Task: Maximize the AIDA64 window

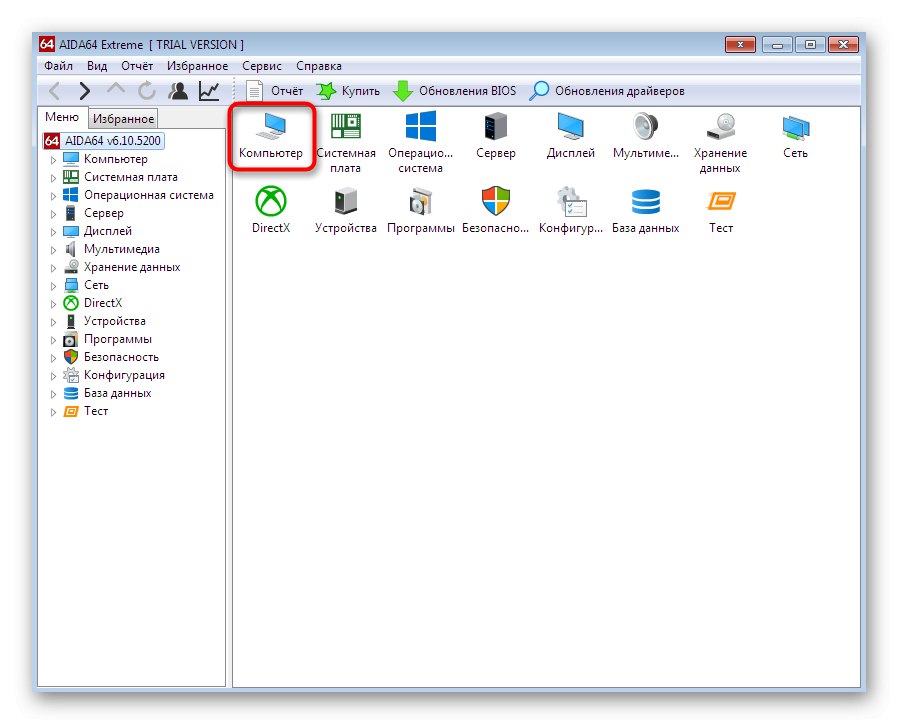Action: pos(810,45)
